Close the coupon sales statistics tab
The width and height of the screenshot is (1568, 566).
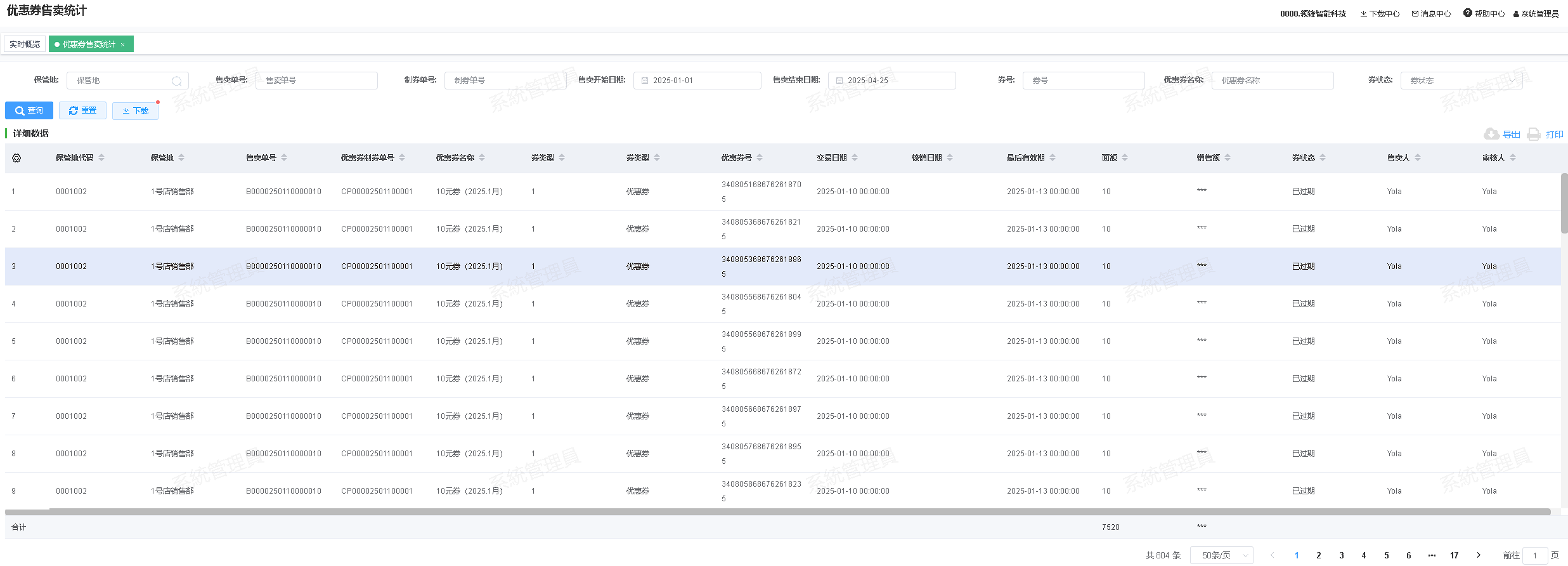[x=123, y=44]
